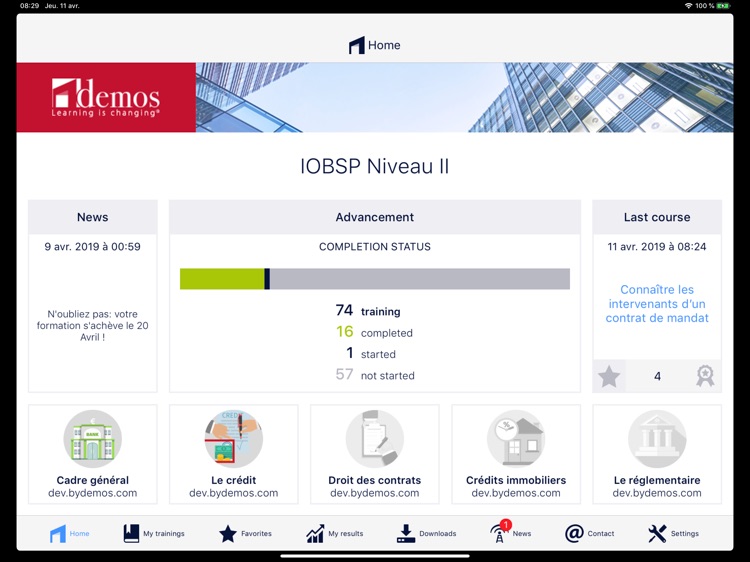
Task: Open the Cadre général bank icon
Action: coord(93,439)
